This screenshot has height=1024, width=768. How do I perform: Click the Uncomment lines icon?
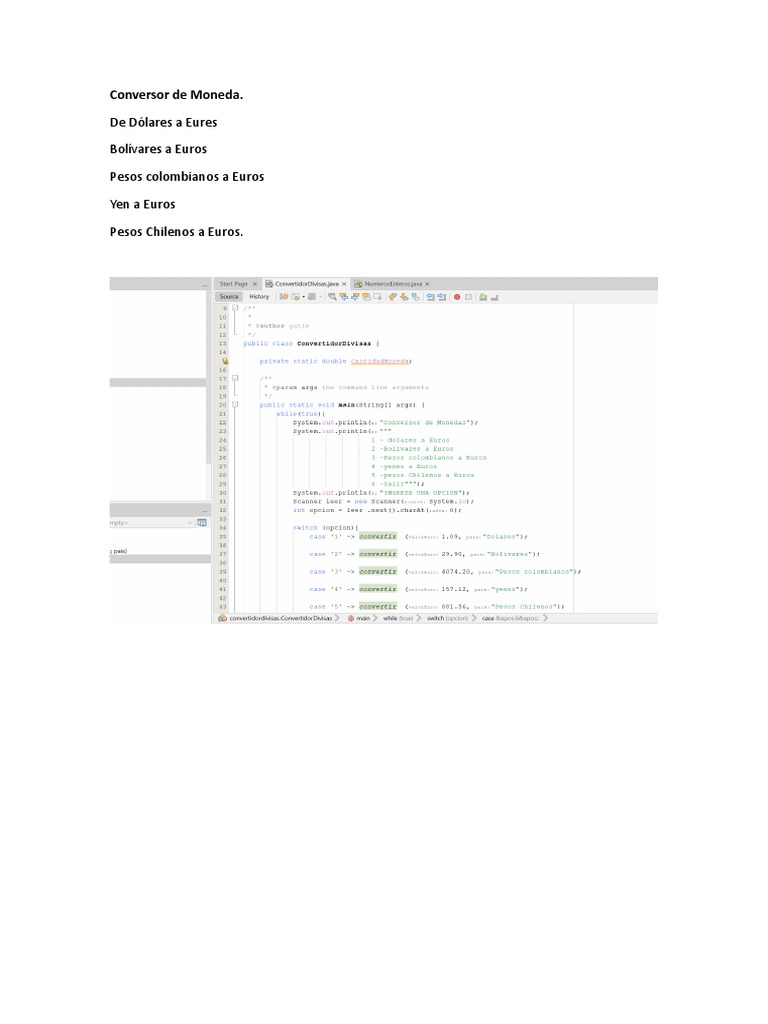[494, 296]
